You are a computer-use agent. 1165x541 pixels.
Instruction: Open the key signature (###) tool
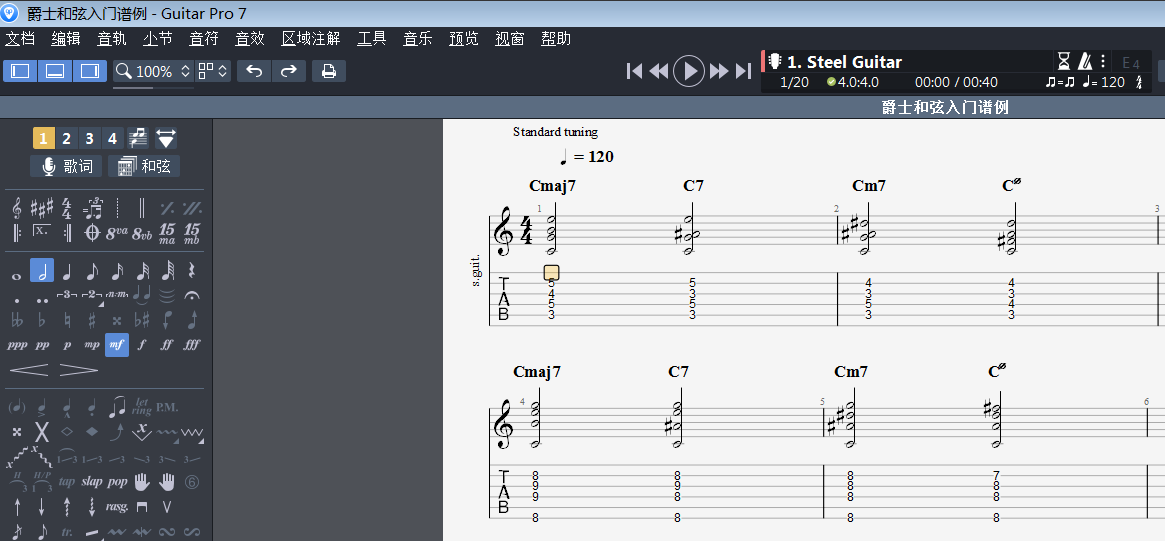(x=42, y=207)
